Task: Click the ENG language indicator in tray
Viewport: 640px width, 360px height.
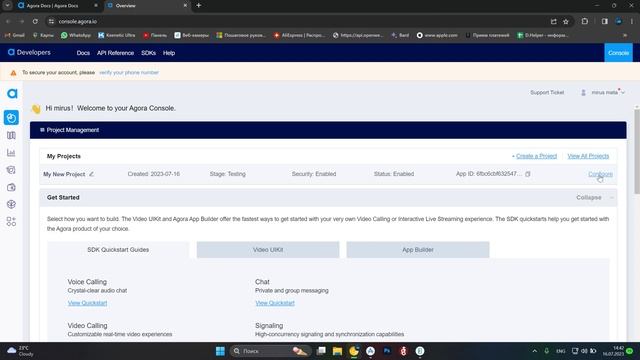Action: pos(561,351)
